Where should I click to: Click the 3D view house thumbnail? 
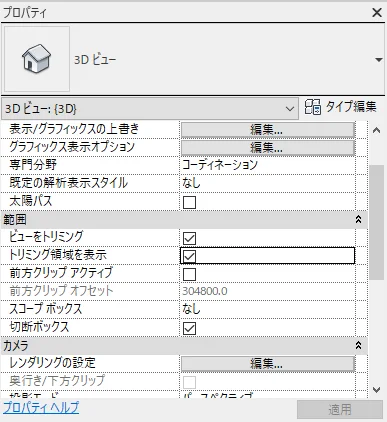37,59
